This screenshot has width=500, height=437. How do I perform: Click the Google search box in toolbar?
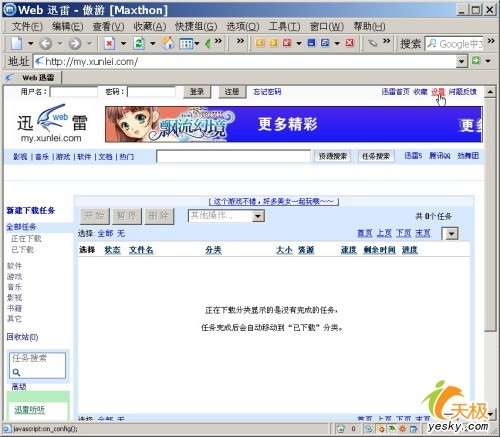point(454,44)
